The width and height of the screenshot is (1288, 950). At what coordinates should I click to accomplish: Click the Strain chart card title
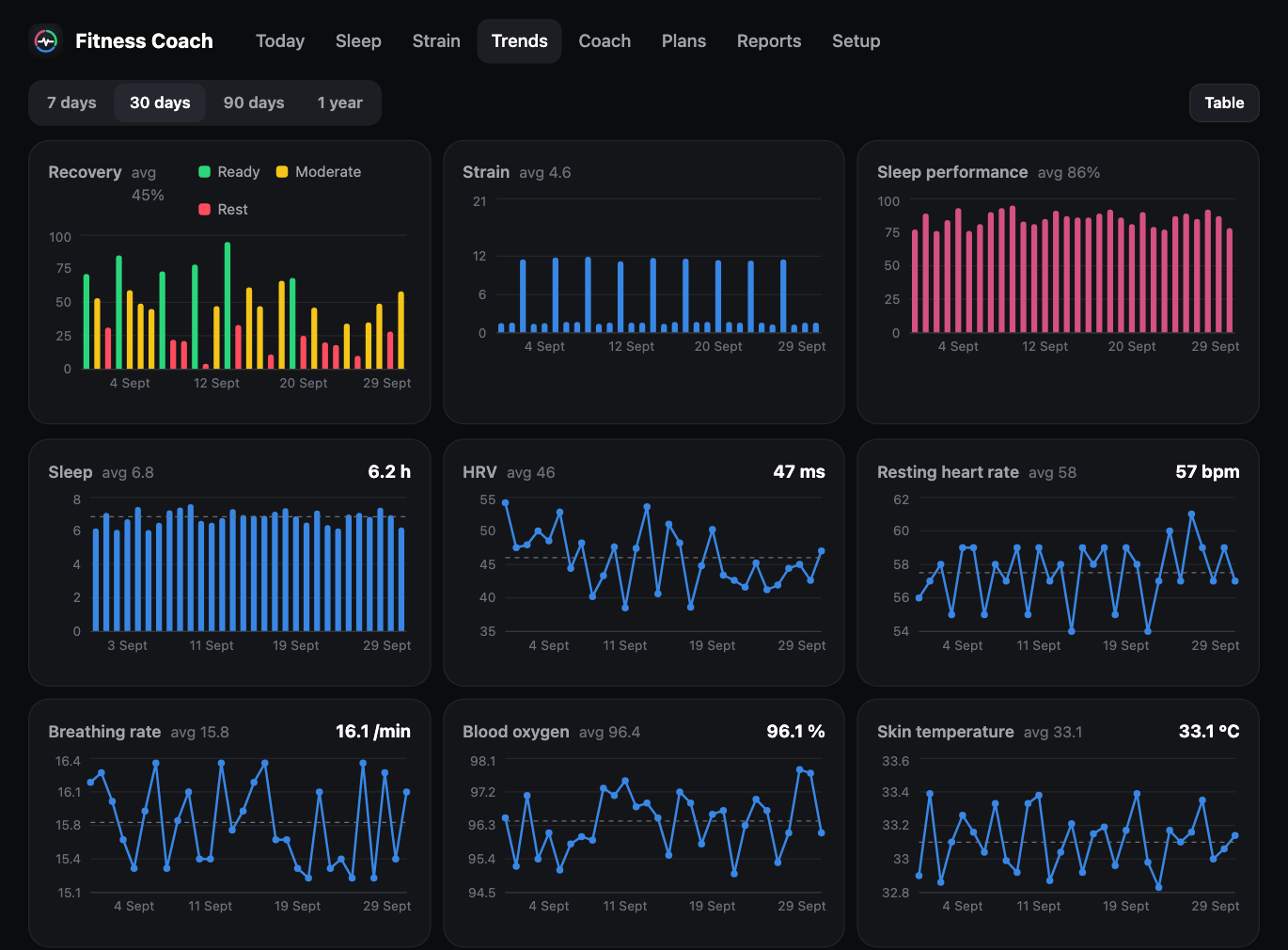(x=486, y=172)
